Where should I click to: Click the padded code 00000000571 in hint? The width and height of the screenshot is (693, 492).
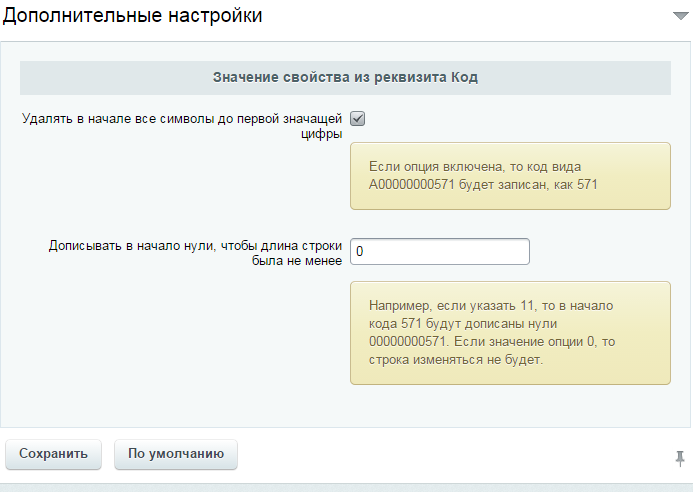click(405, 342)
